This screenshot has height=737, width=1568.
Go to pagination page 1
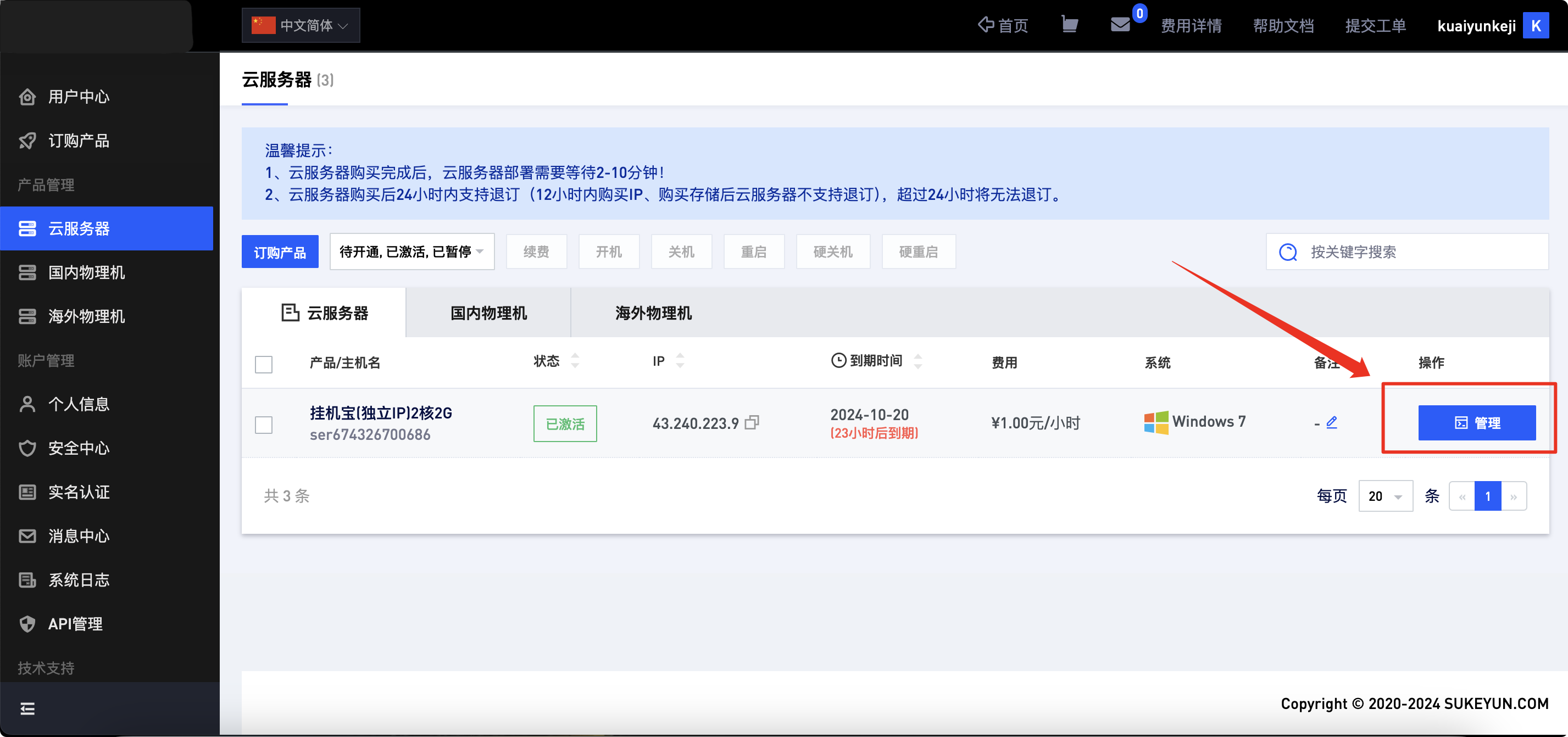pos(1487,496)
